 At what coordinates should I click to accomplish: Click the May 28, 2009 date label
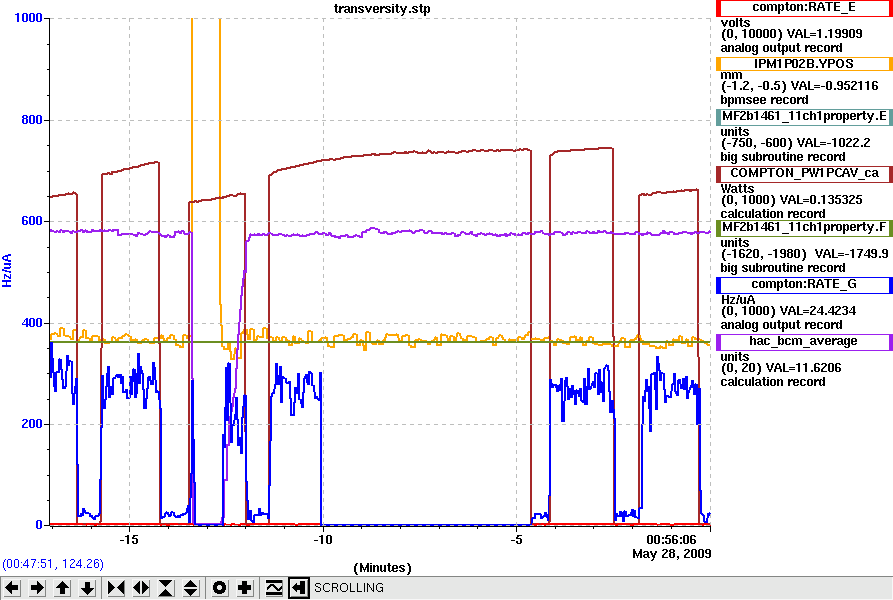point(671,553)
